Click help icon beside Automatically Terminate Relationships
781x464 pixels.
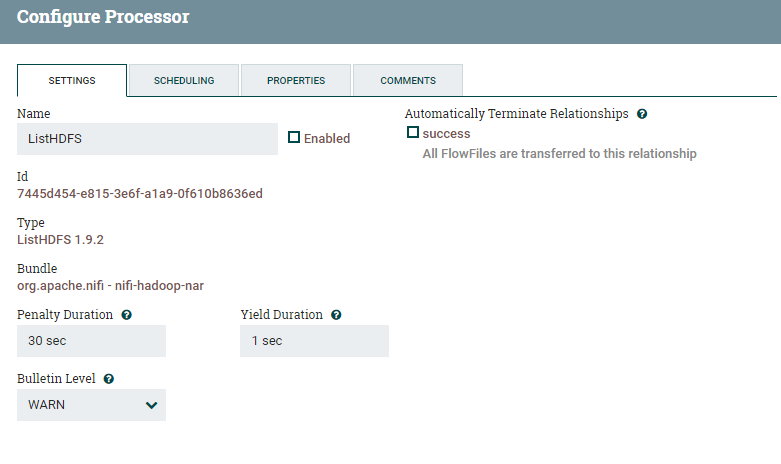coord(642,114)
